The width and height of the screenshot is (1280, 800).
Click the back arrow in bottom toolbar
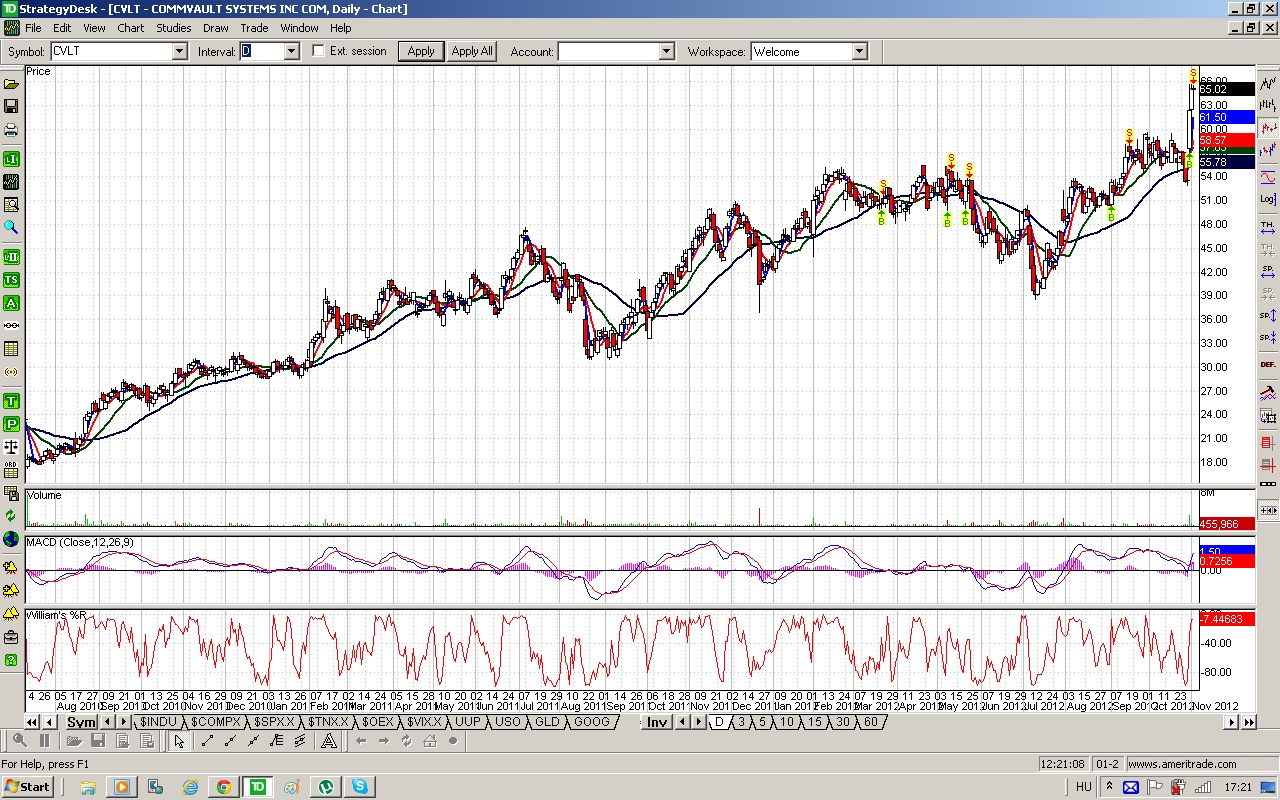pos(361,741)
